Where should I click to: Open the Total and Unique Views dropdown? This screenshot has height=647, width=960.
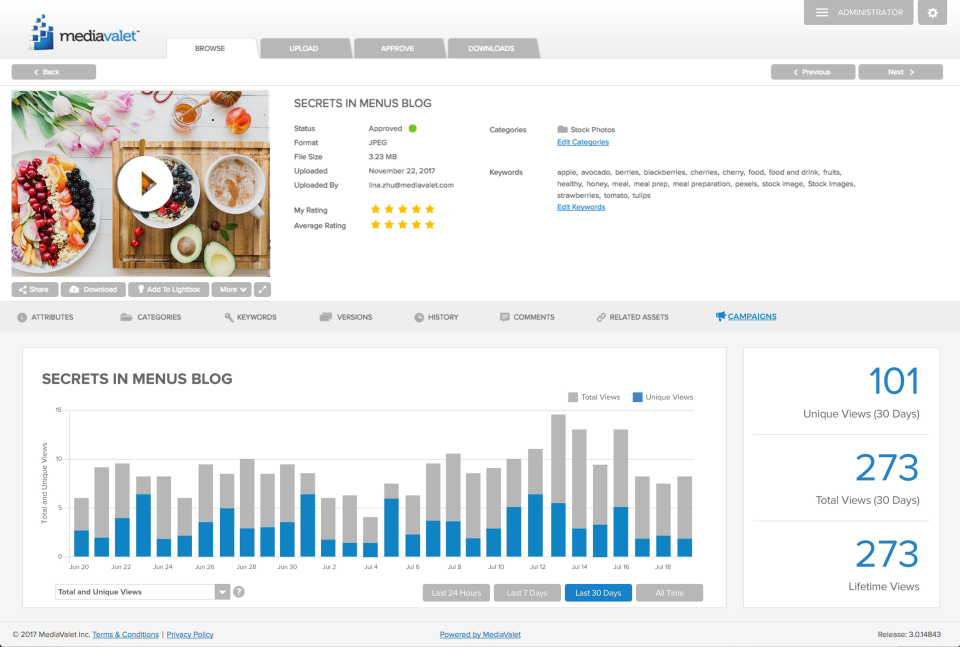[x=142, y=592]
